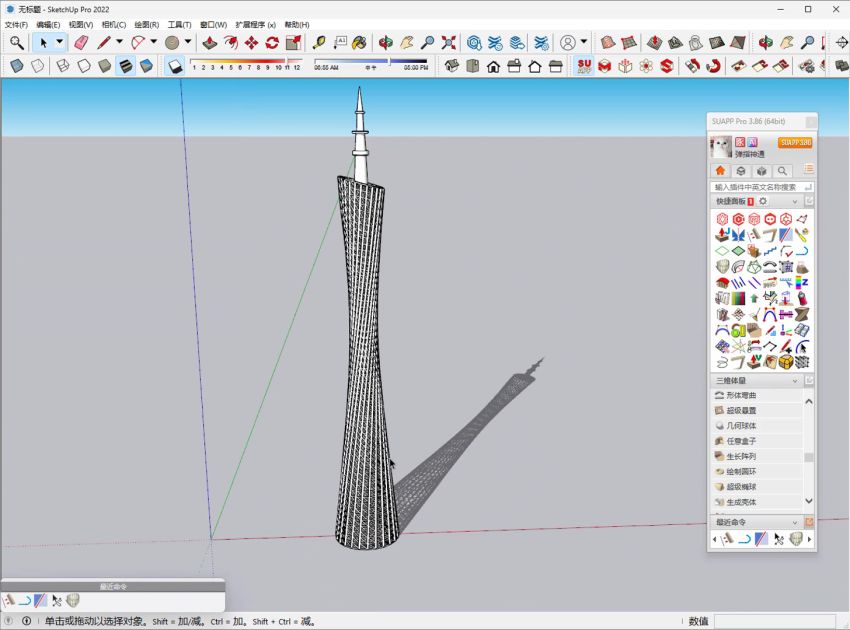Viewport: 850px width, 630px height.
Task: Select the Move tool
Action: click(x=251, y=42)
